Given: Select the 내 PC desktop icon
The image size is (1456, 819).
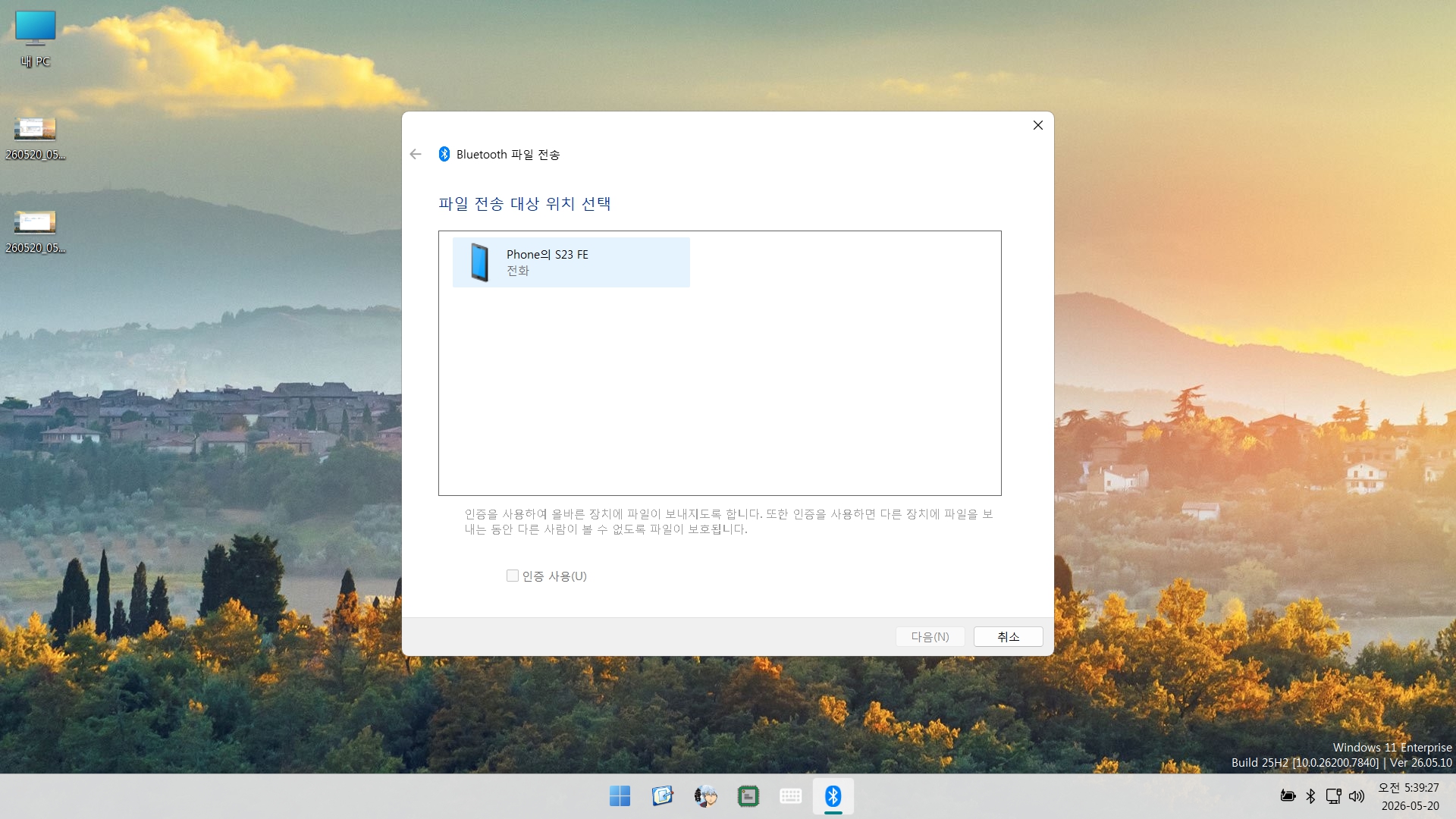Looking at the screenshot, I should (36, 39).
